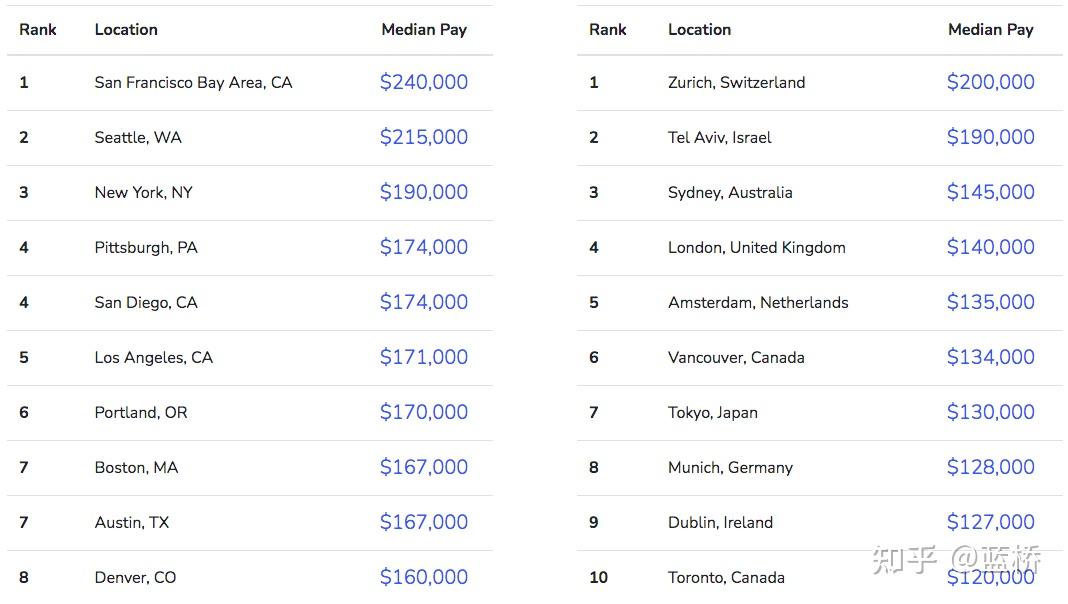The width and height of the screenshot is (1068, 604).
Task: Select the Los Angeles, CA entry
Action: [x=153, y=357]
